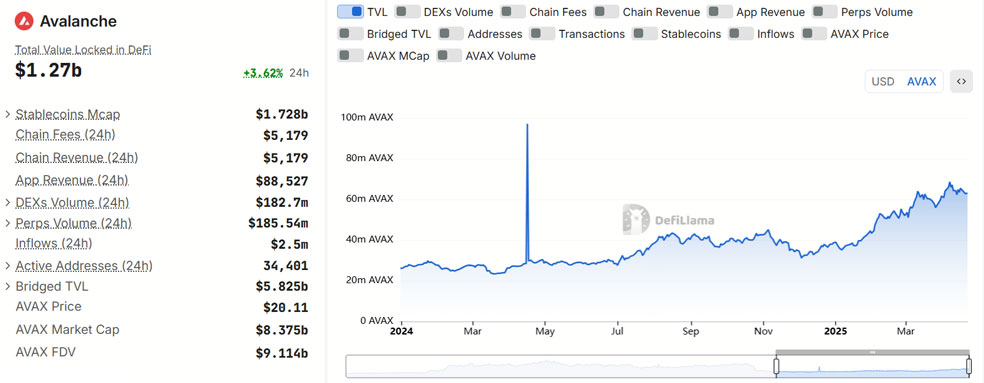Image resolution: width=984 pixels, height=383 pixels.
Task: Turn on the AVAX MCap toggle
Action: [x=350, y=56]
